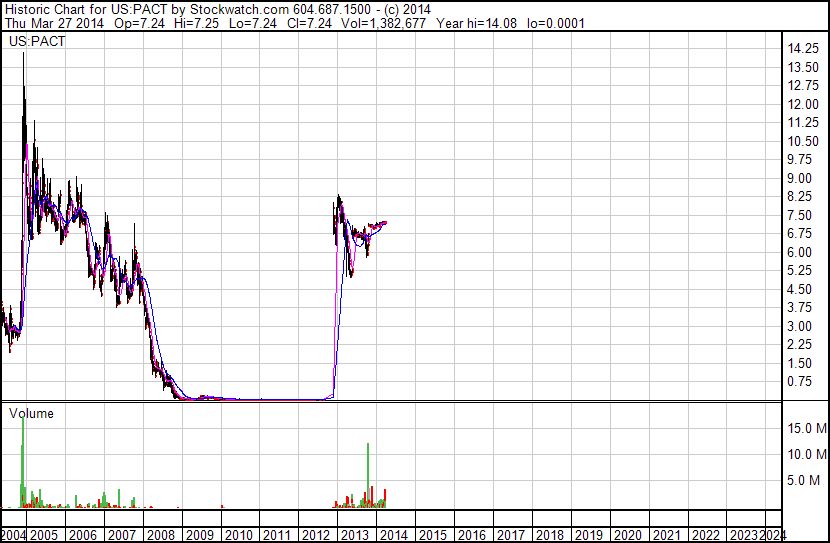The image size is (830, 543).
Task: Select the 0.75 price axis label
Action: click(x=802, y=381)
